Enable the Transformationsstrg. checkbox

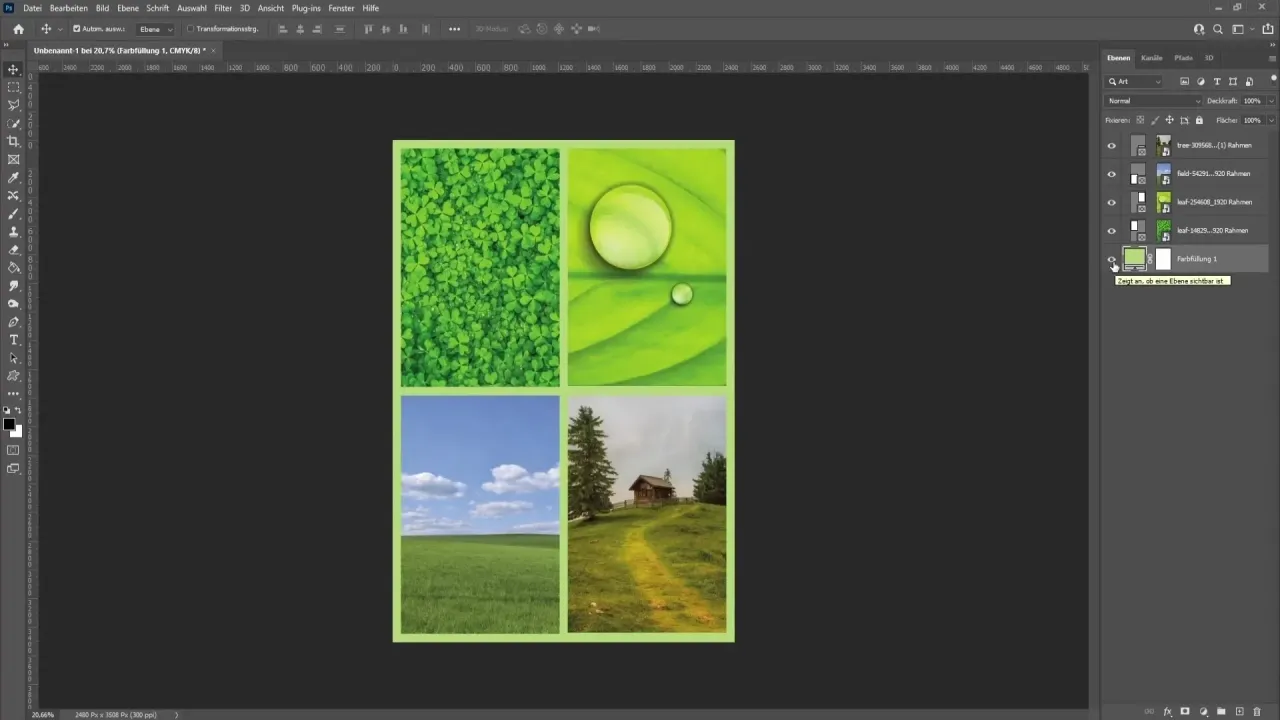tap(191, 29)
